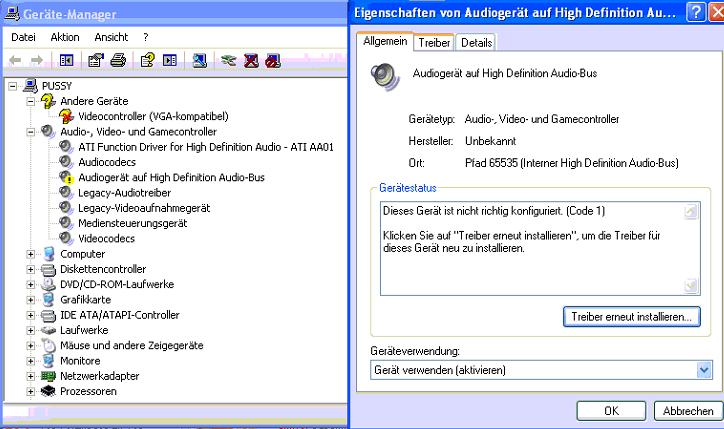This screenshot has height=429, width=724.
Task: Expand the IDE ATA/ATAPI-Controller branch
Action: click(30, 315)
